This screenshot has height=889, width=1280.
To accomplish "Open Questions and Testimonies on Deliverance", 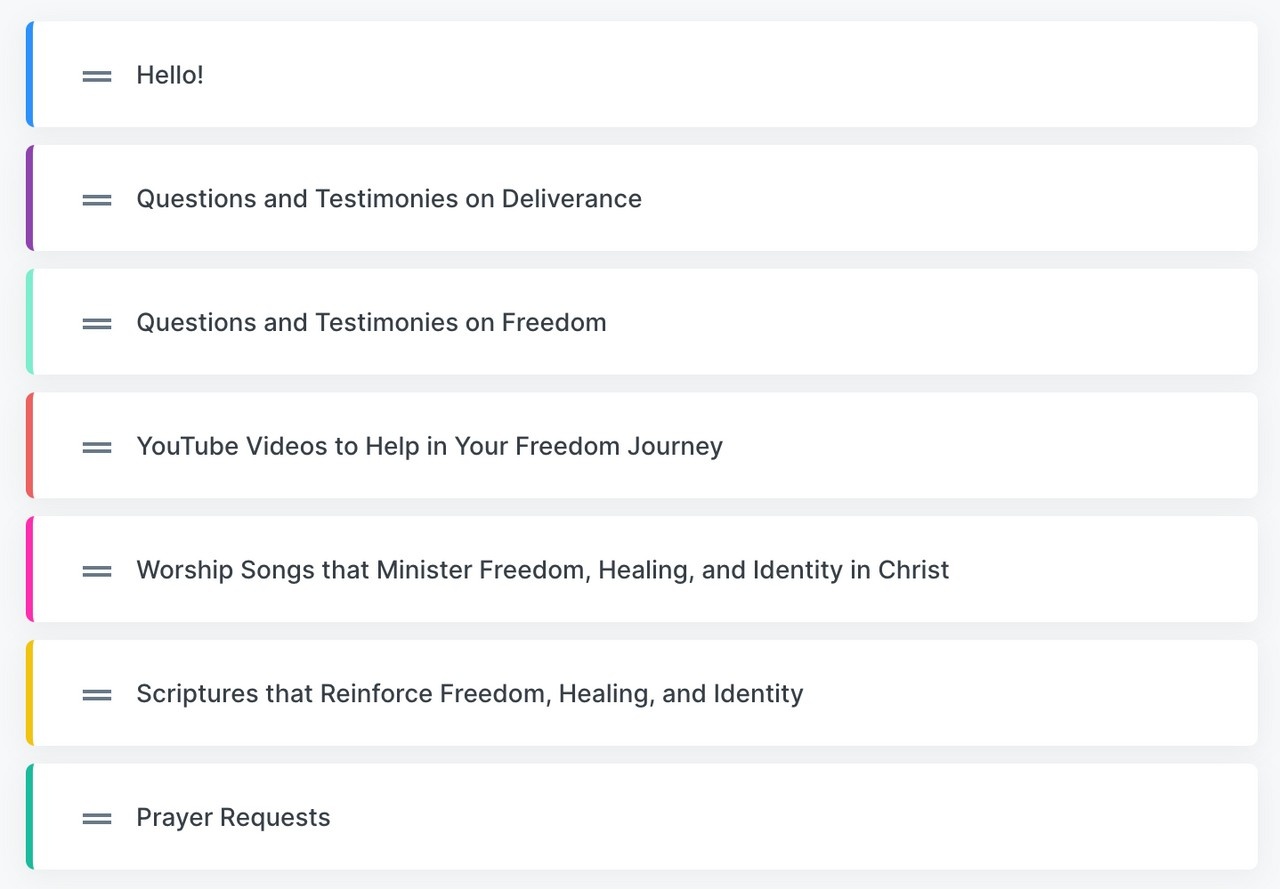I will pos(389,199).
